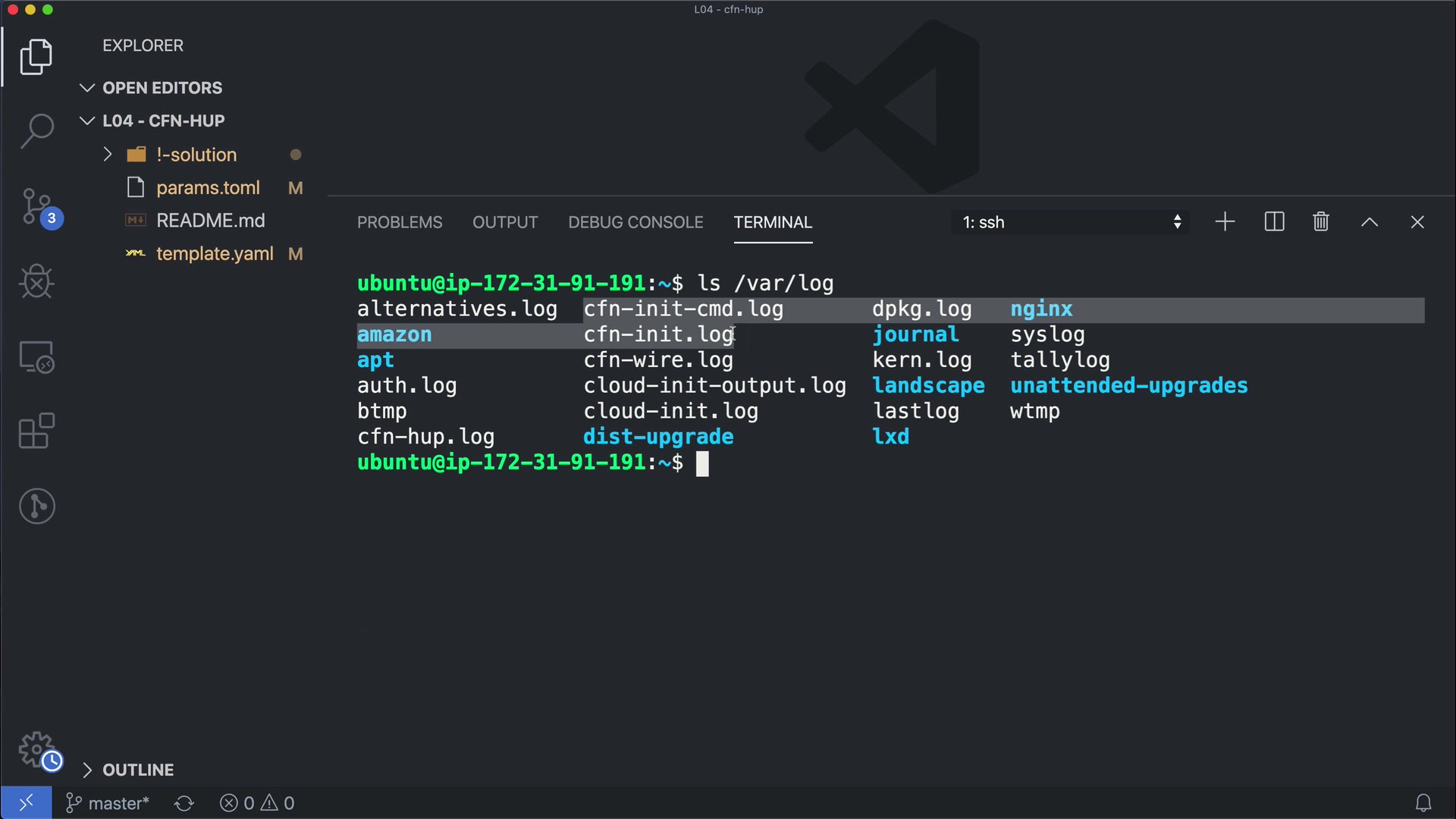Maximize terminal panel with up chevron
Image resolution: width=1456 pixels, height=819 pixels.
tap(1369, 222)
